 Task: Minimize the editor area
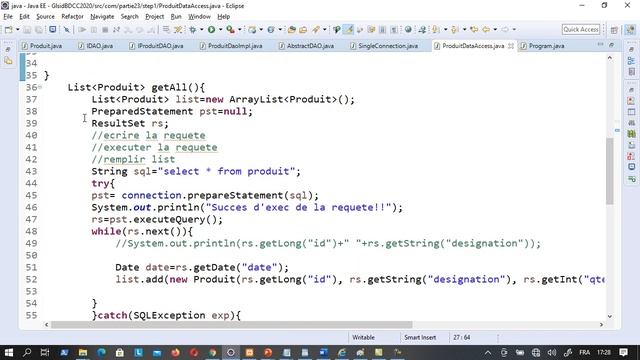coord(600,44)
